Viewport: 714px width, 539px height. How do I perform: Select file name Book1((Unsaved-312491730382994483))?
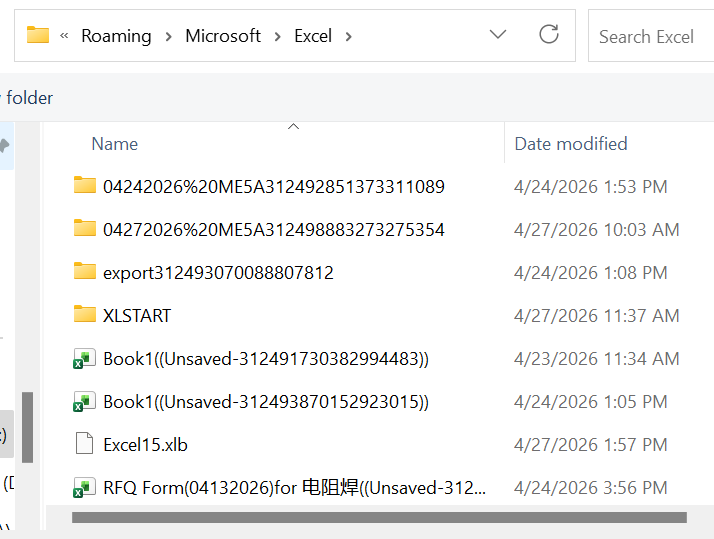(266, 359)
